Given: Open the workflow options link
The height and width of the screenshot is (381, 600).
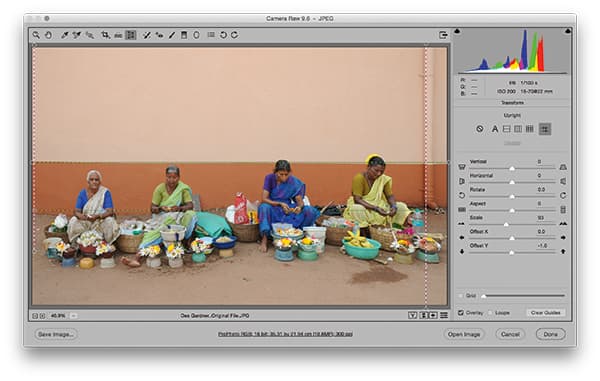Looking at the screenshot, I should [285, 334].
